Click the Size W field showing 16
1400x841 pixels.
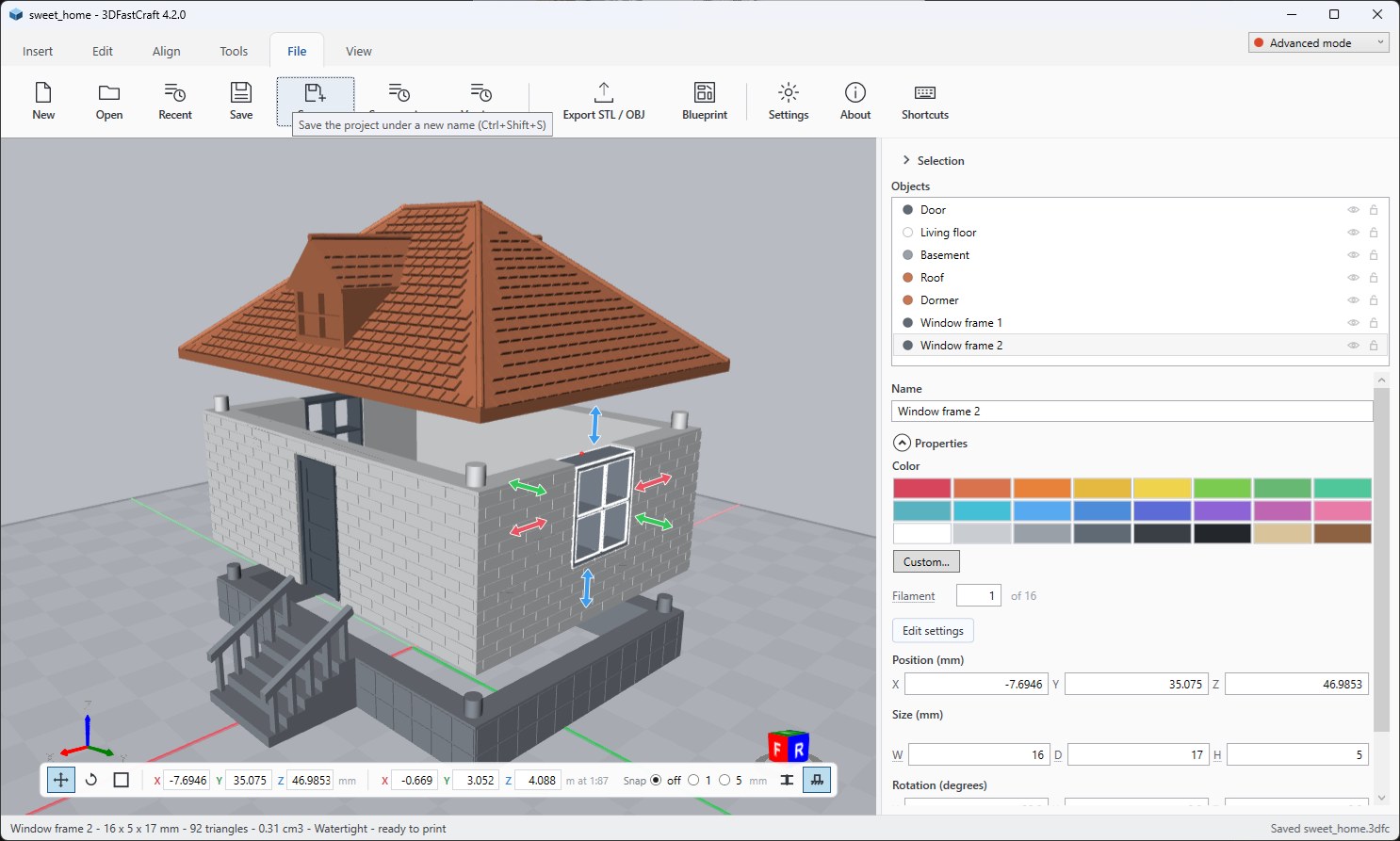coord(979,754)
